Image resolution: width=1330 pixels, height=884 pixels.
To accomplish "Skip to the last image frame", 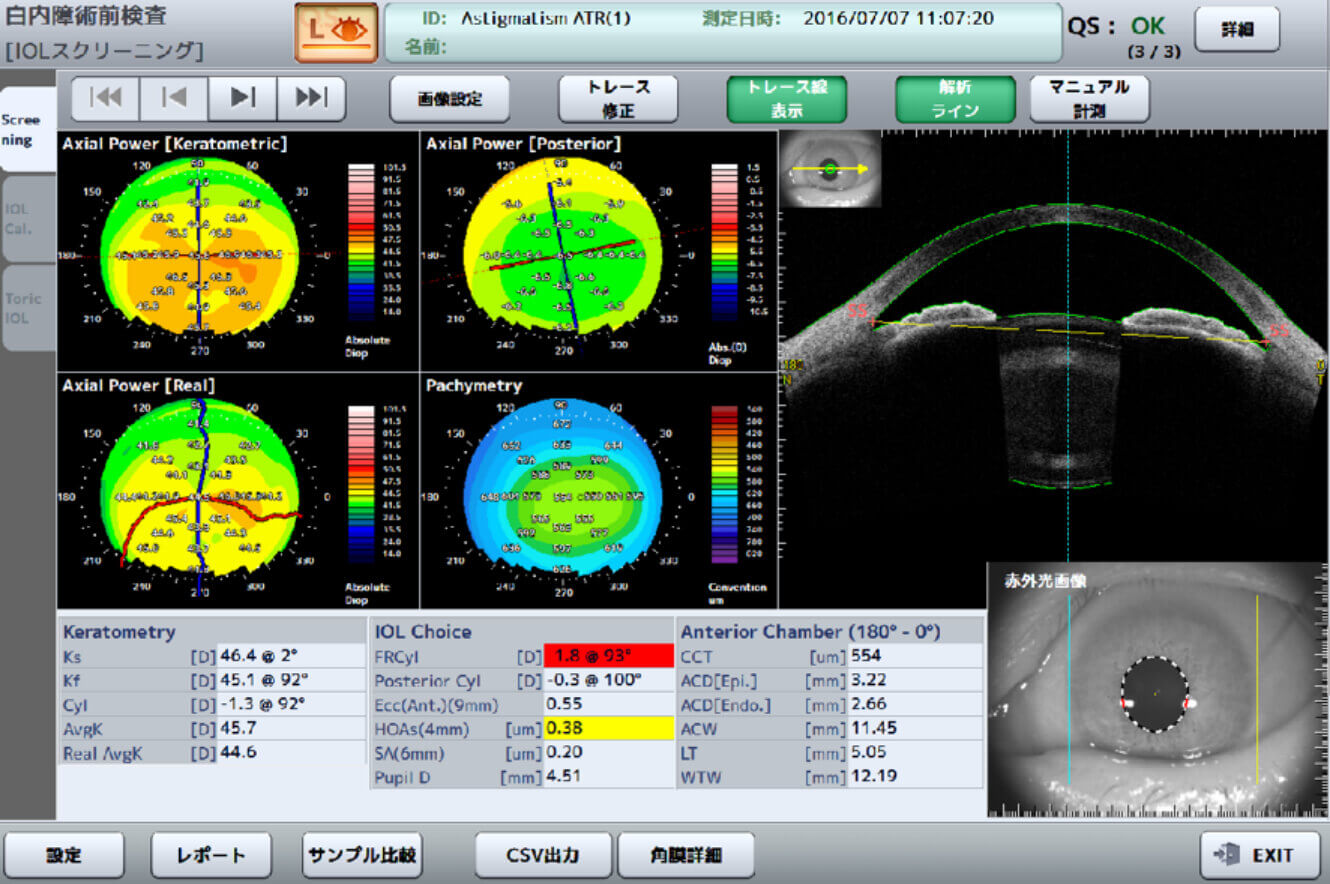I will click(x=311, y=98).
